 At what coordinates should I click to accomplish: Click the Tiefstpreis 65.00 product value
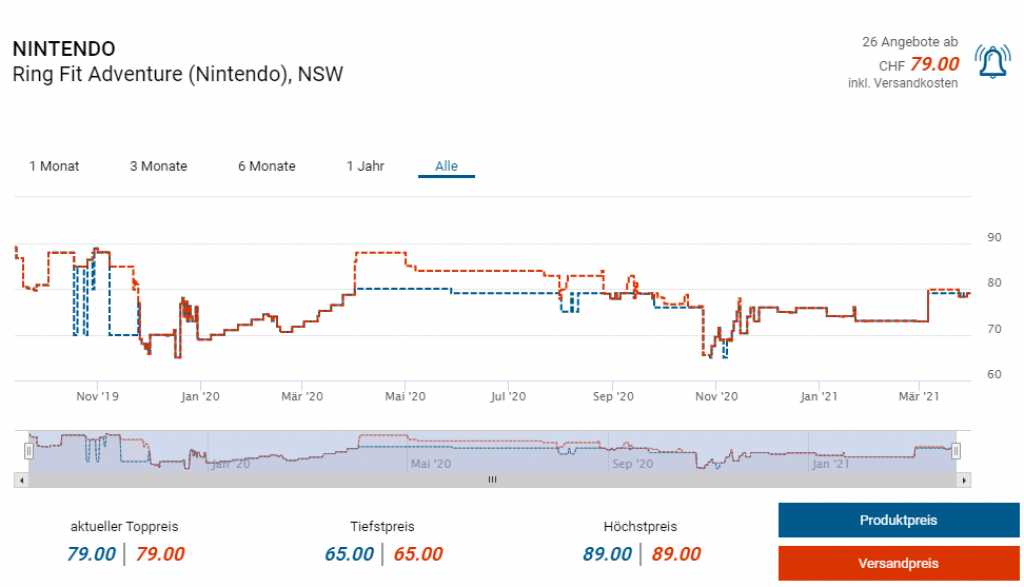click(x=349, y=554)
